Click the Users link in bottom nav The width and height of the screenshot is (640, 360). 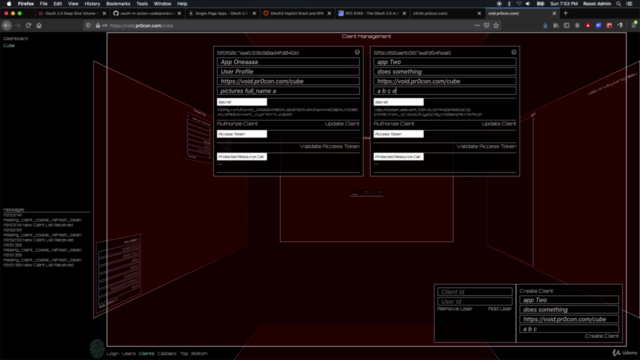point(129,353)
